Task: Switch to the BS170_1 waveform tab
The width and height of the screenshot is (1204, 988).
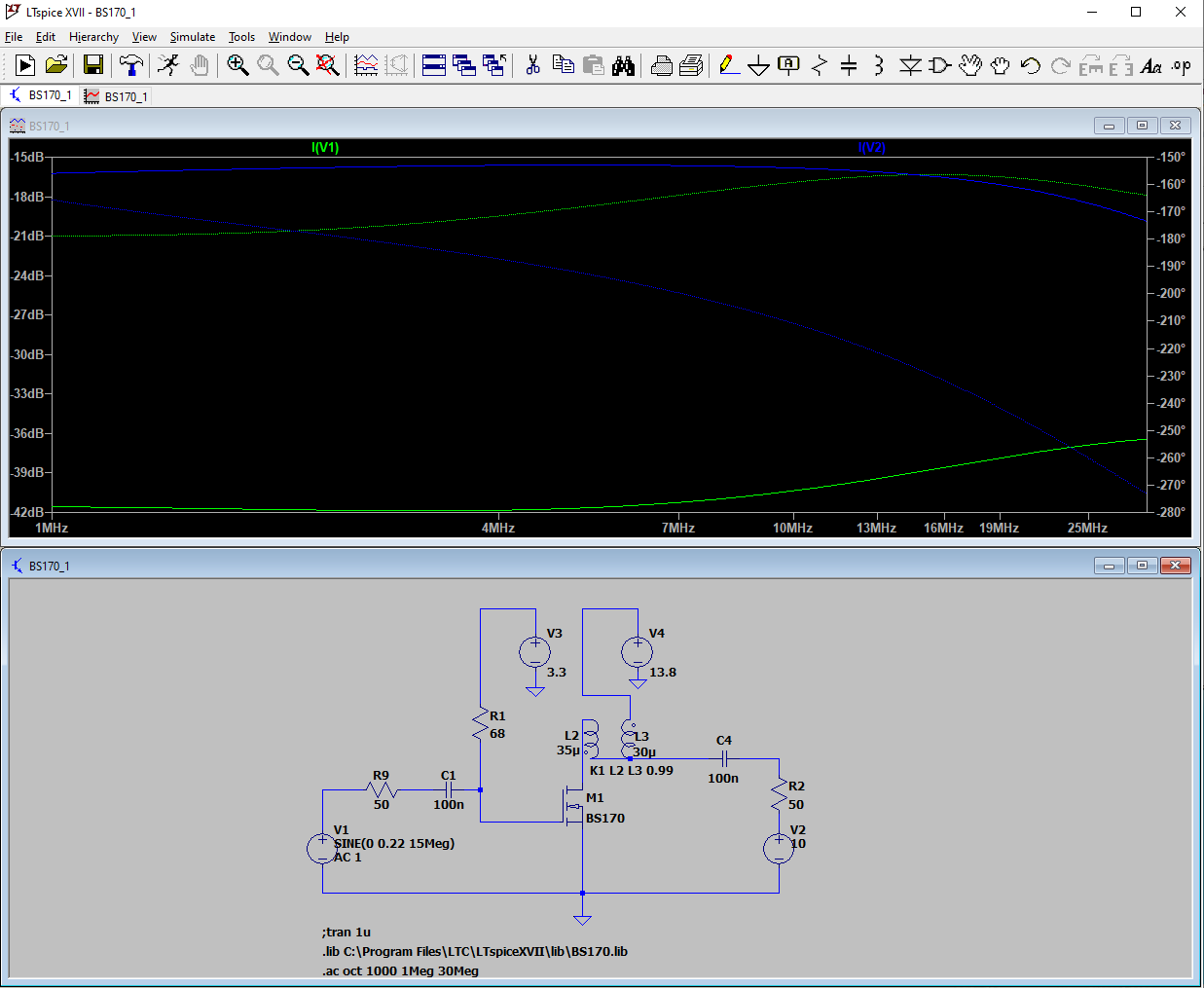Action: (117, 96)
